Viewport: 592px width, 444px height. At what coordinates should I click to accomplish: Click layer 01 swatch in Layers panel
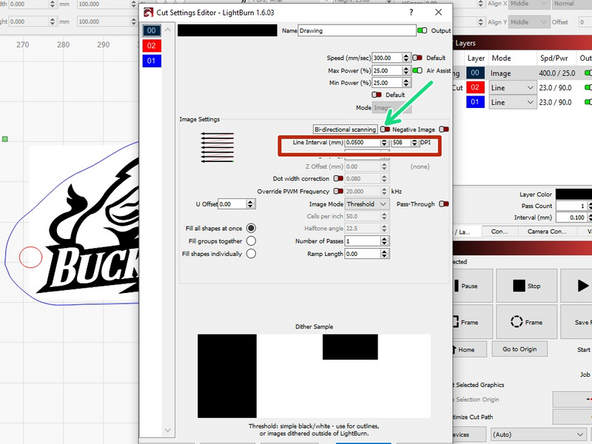pos(475,102)
